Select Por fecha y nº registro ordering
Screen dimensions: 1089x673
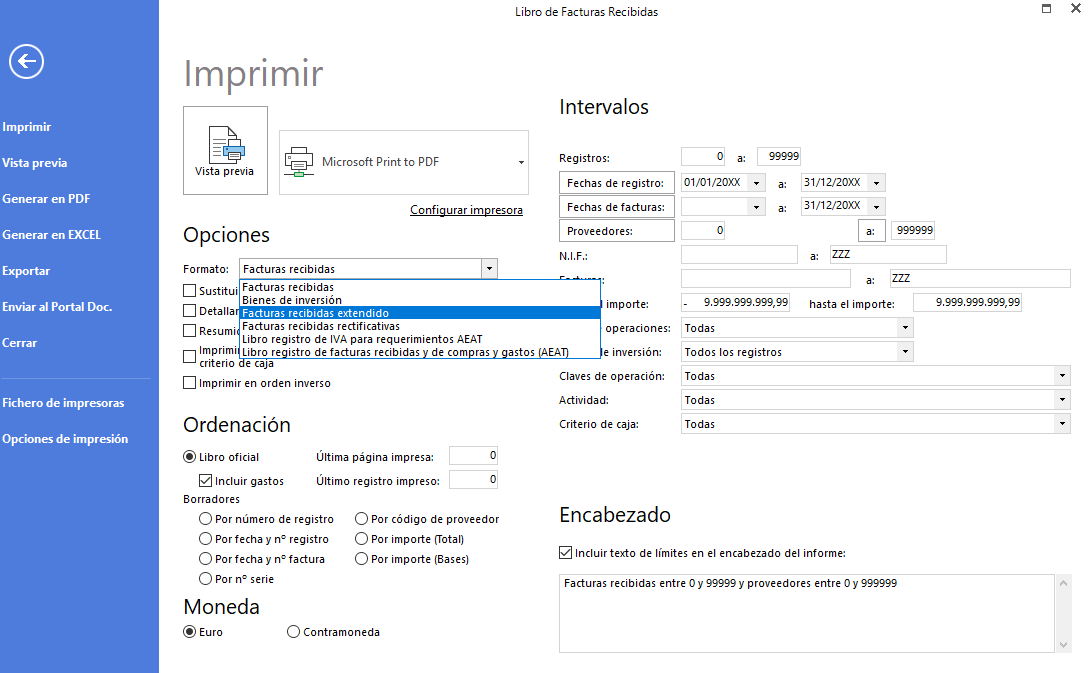pyautogui.click(x=206, y=539)
